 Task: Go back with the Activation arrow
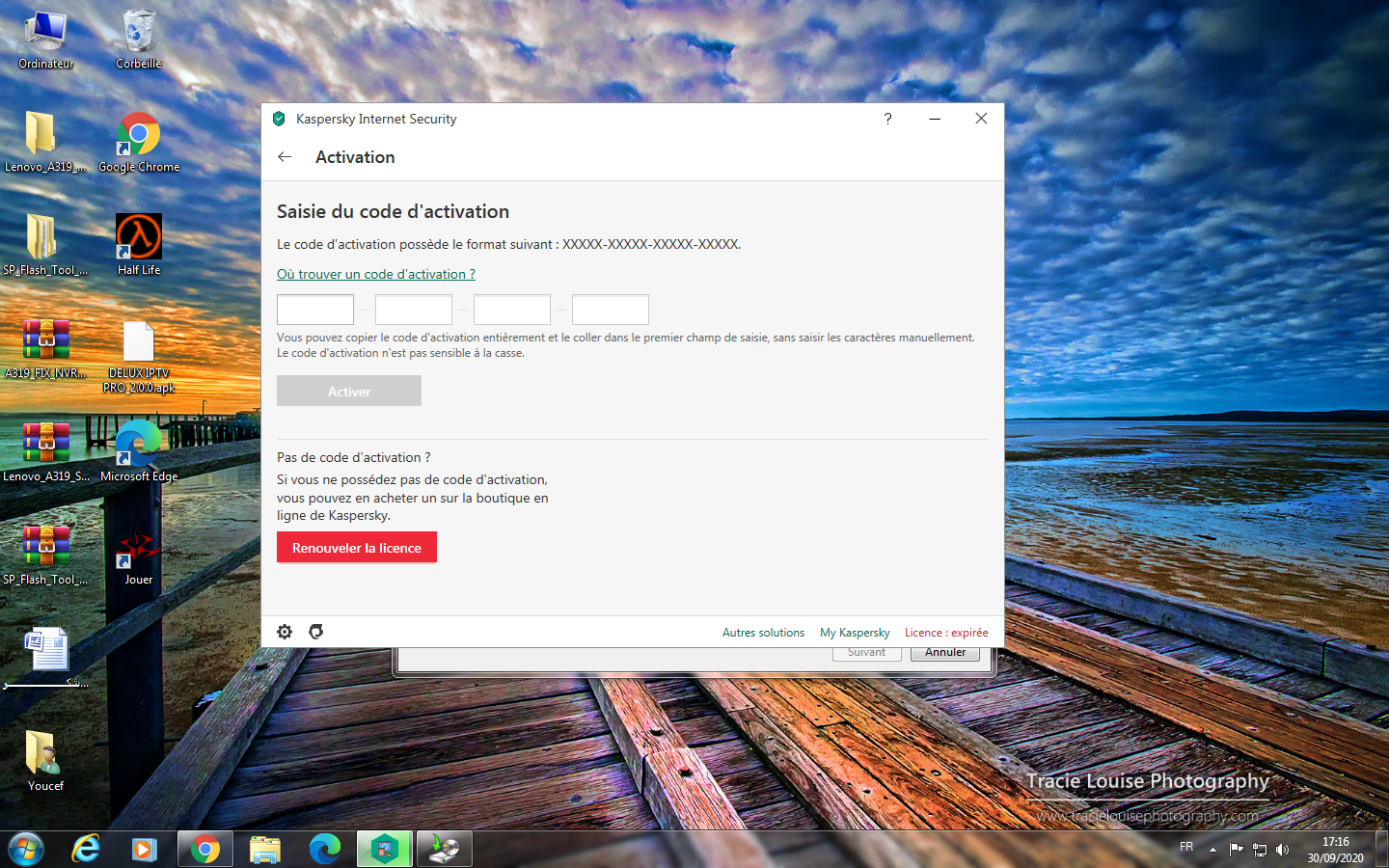[285, 157]
